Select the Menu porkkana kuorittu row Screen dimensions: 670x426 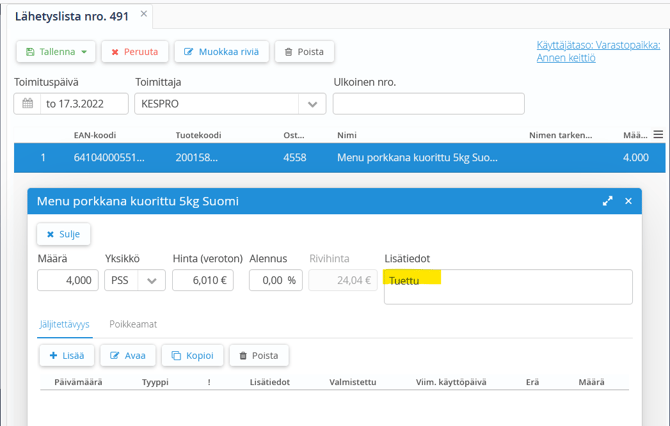[x=339, y=158]
